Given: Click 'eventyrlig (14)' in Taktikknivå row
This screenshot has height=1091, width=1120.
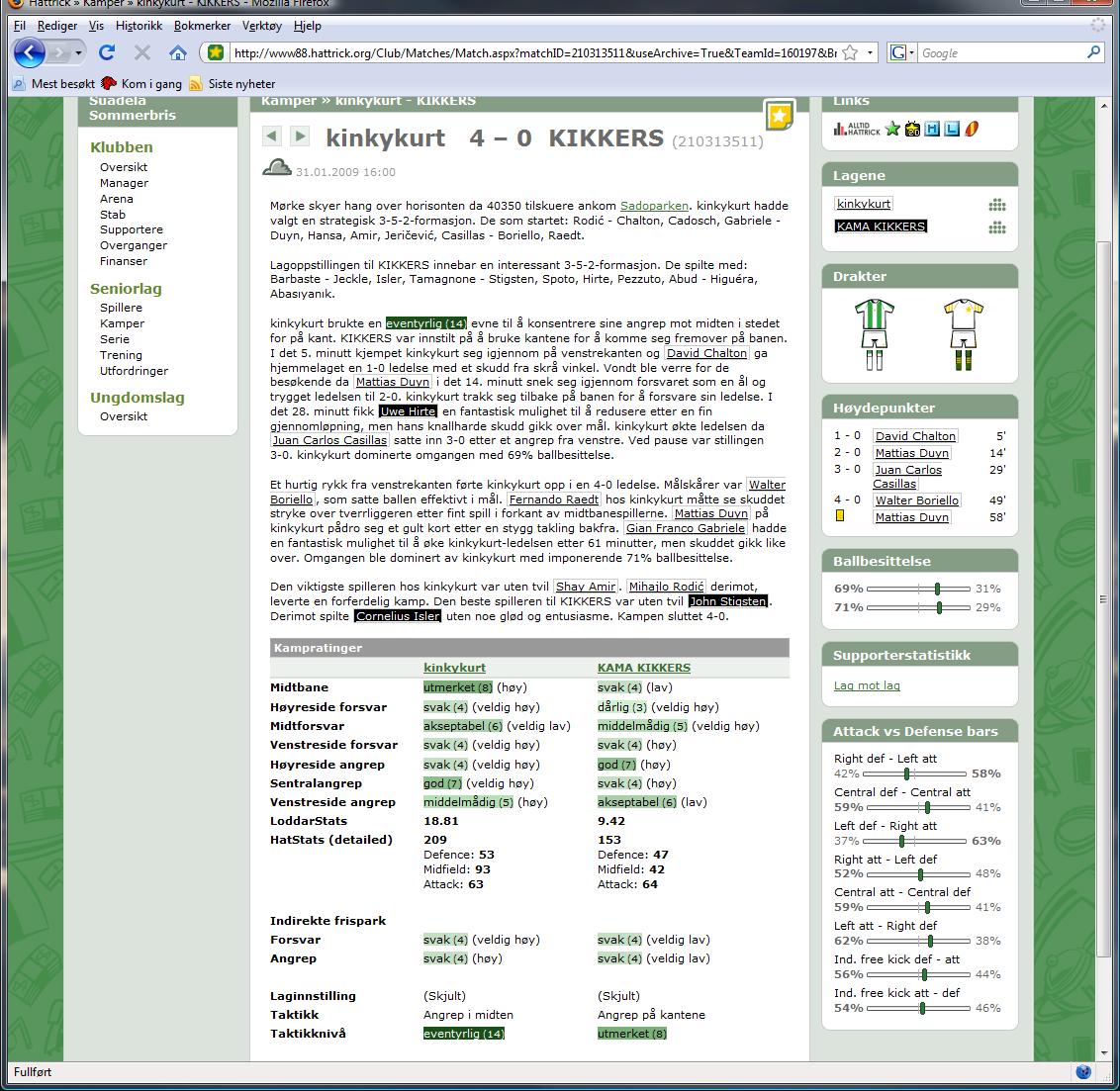Looking at the screenshot, I should (x=464, y=1034).
